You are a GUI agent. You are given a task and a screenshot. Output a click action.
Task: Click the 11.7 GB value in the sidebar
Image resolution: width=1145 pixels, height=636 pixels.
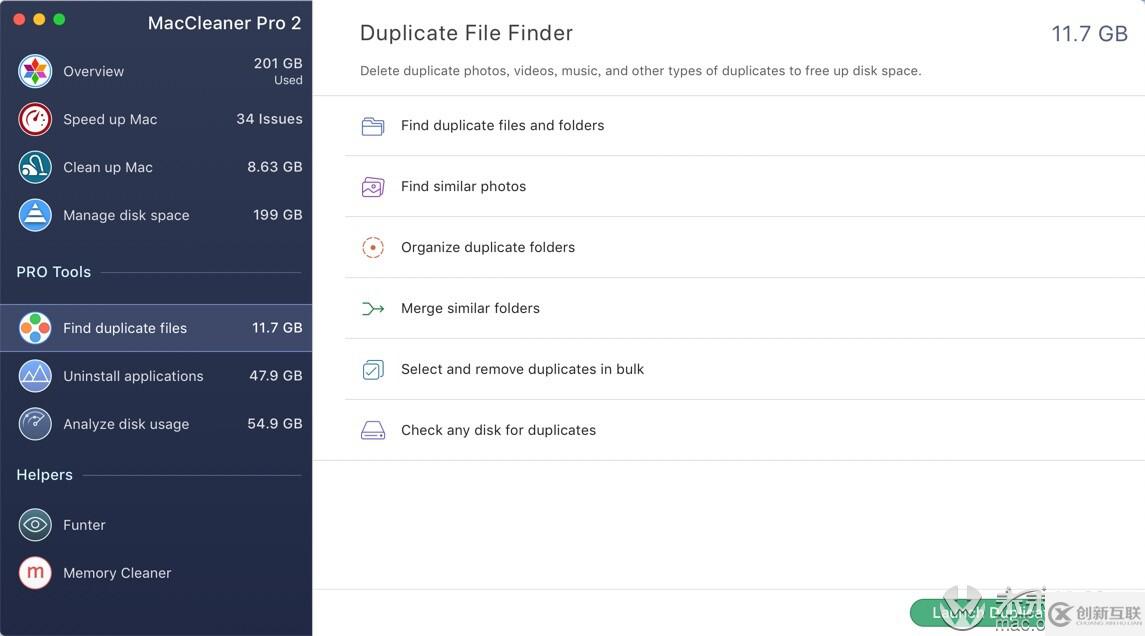[277, 328]
